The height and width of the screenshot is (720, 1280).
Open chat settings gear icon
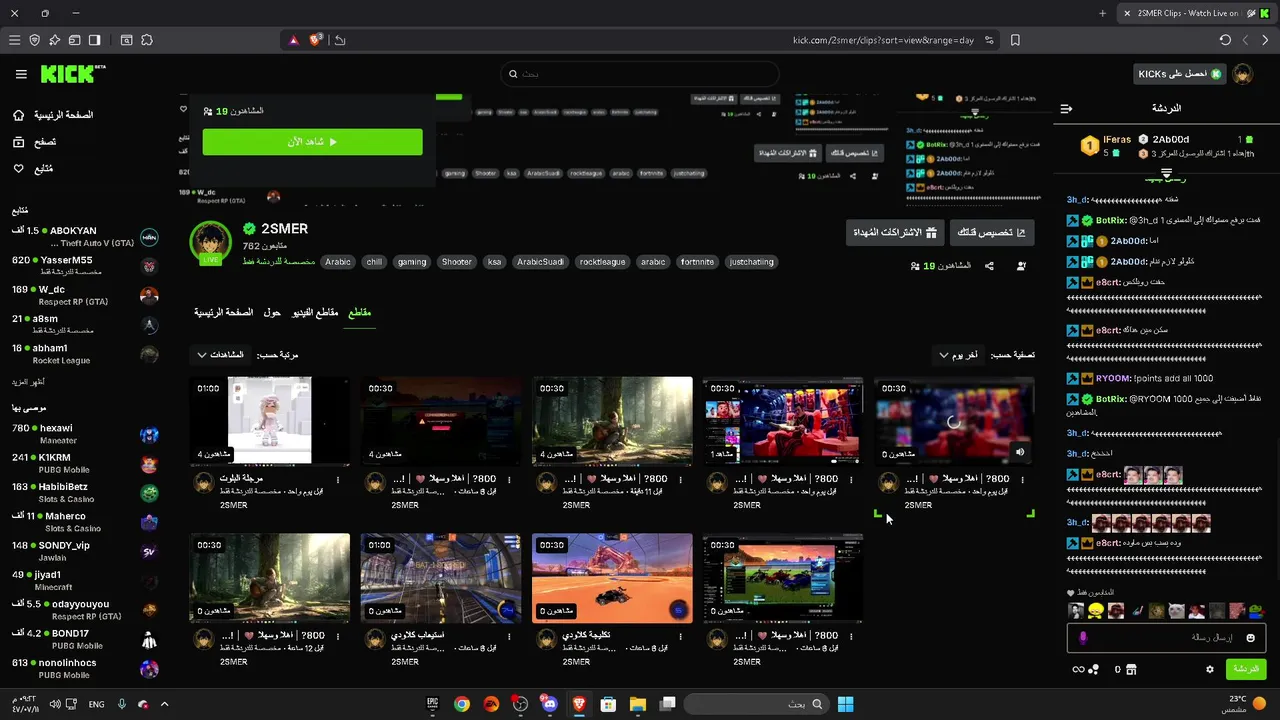[x=1209, y=669]
